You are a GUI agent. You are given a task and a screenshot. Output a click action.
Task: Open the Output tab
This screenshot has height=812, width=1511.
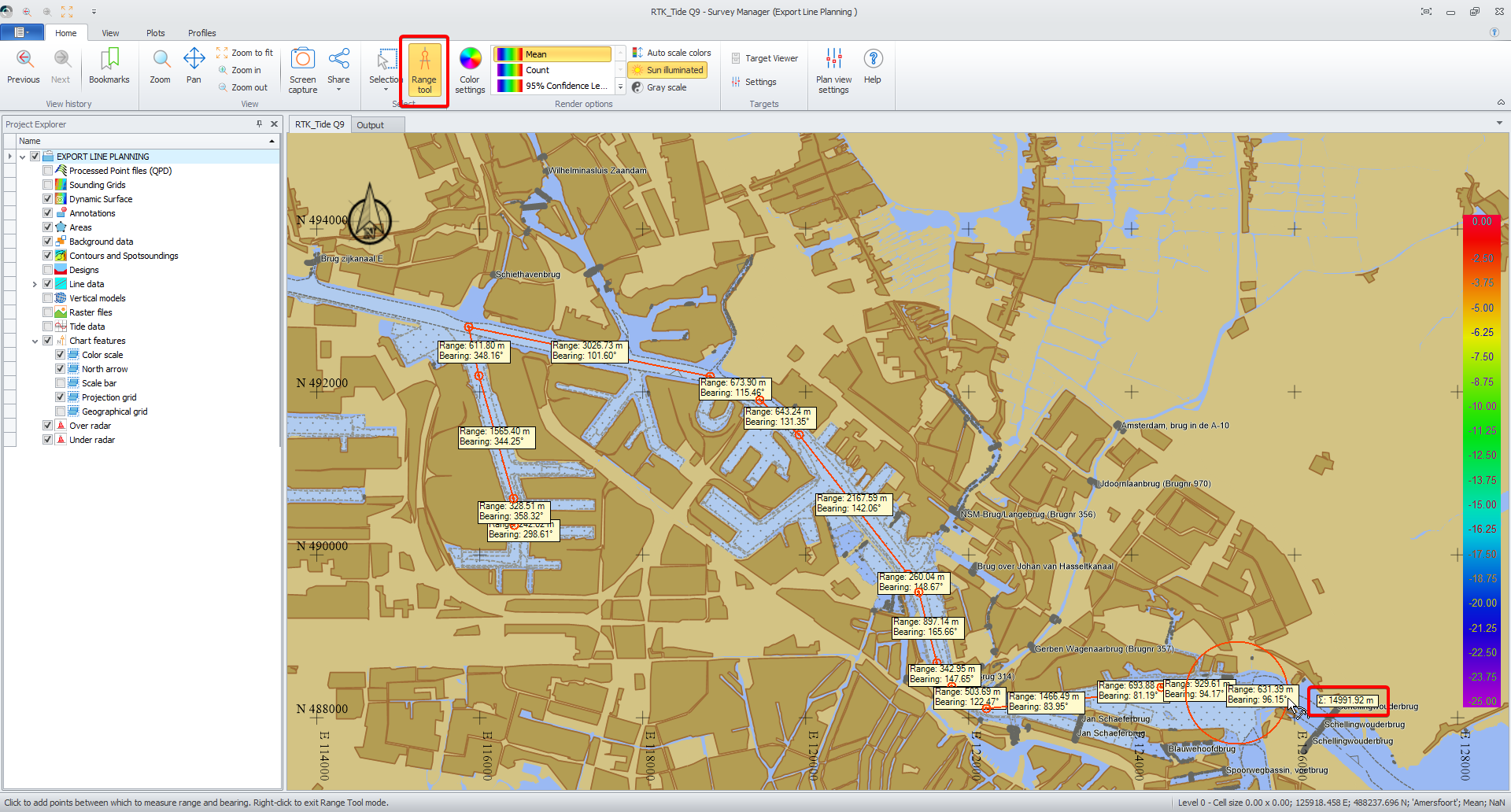pos(370,125)
